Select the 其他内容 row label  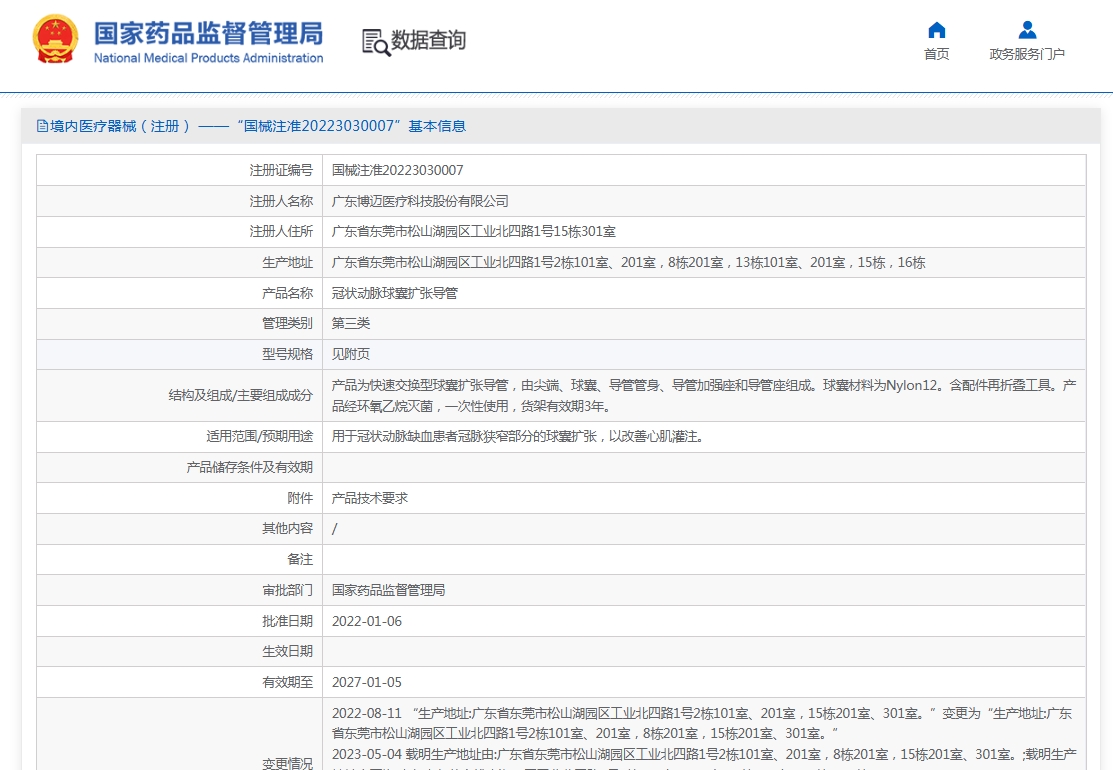click(x=287, y=529)
